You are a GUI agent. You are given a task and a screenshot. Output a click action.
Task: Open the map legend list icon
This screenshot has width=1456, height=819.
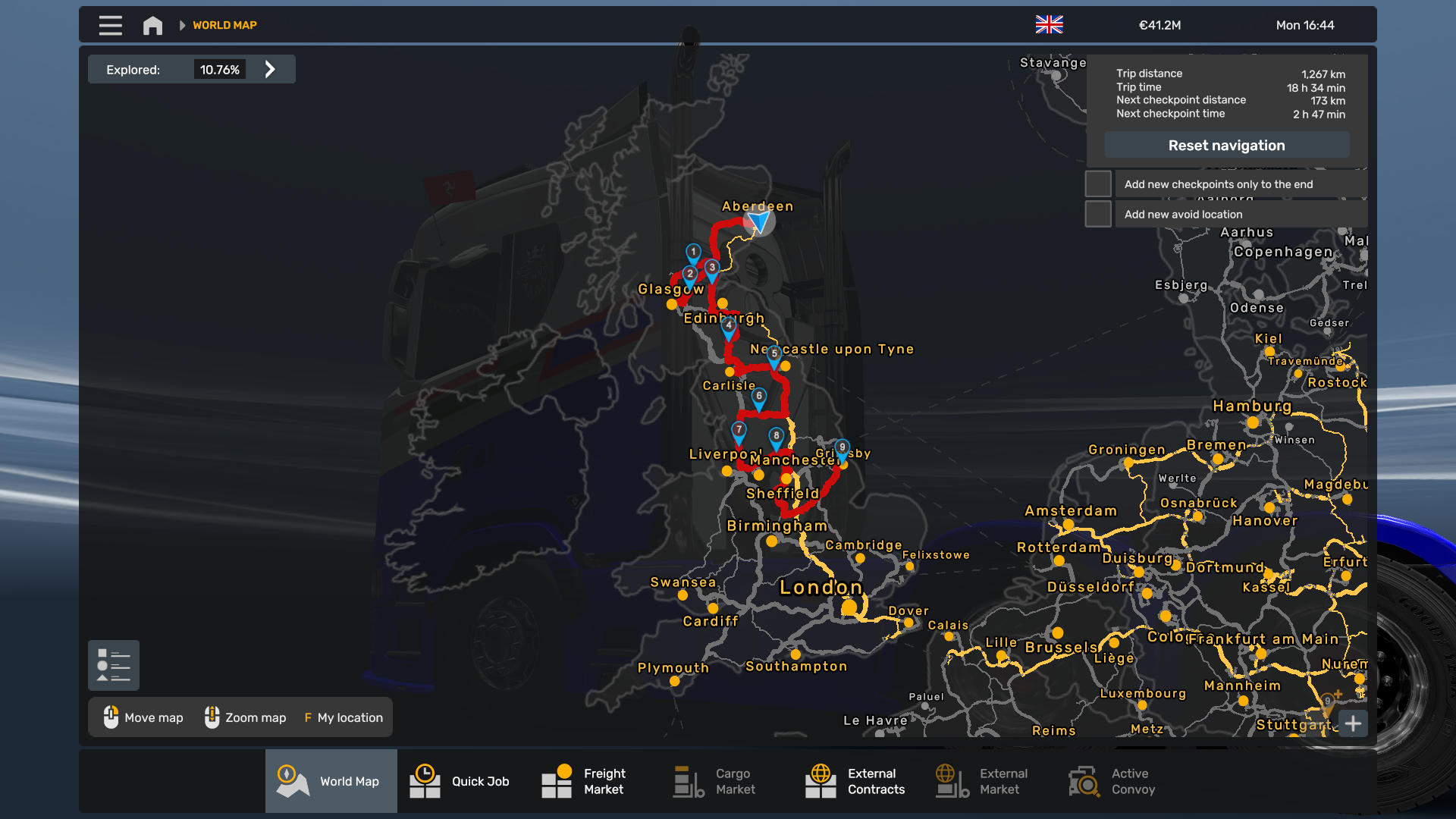point(114,666)
